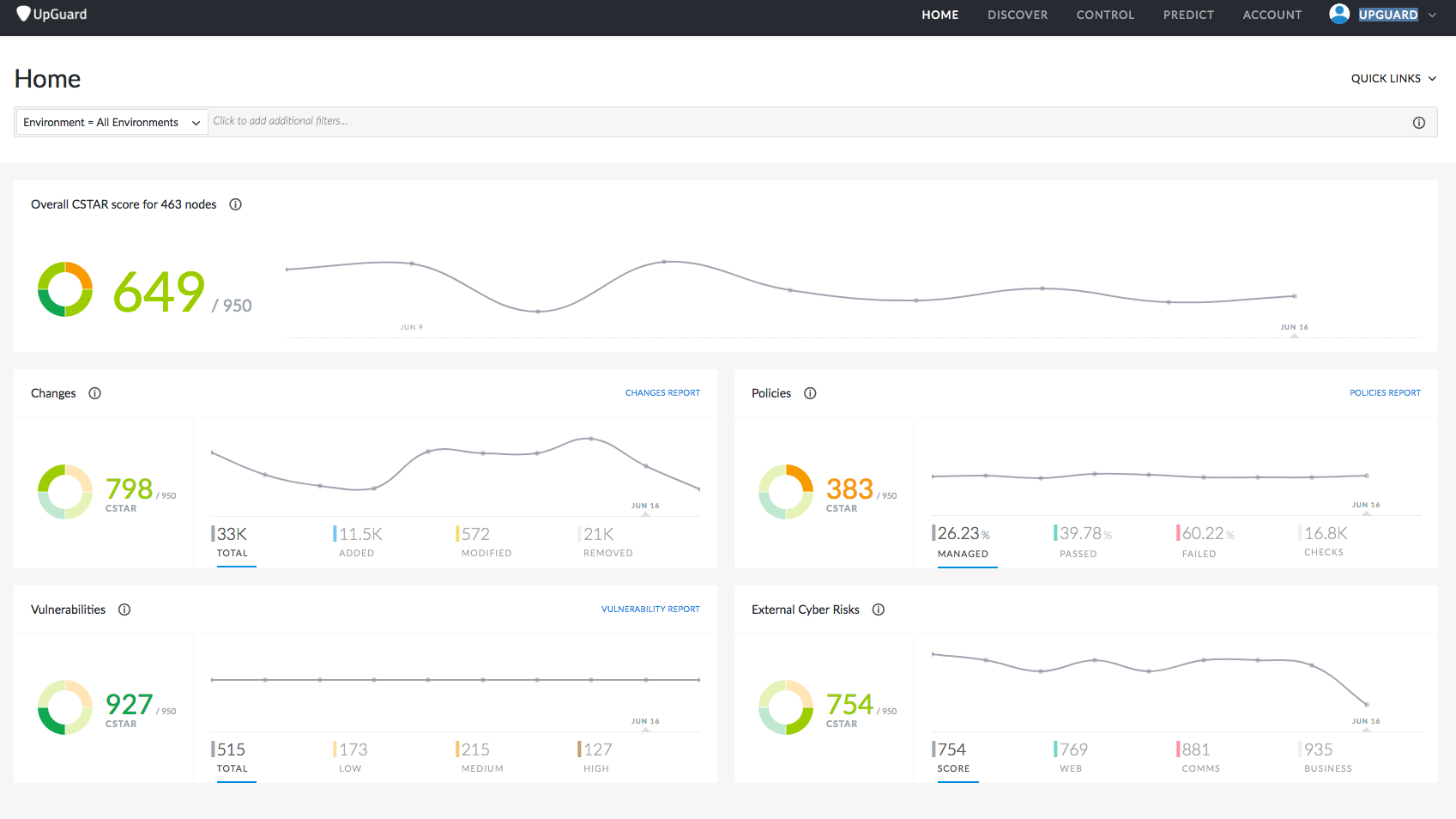The height and width of the screenshot is (819, 1456).
Task: Show info icon next to External Cyber Risks
Action: (879, 610)
